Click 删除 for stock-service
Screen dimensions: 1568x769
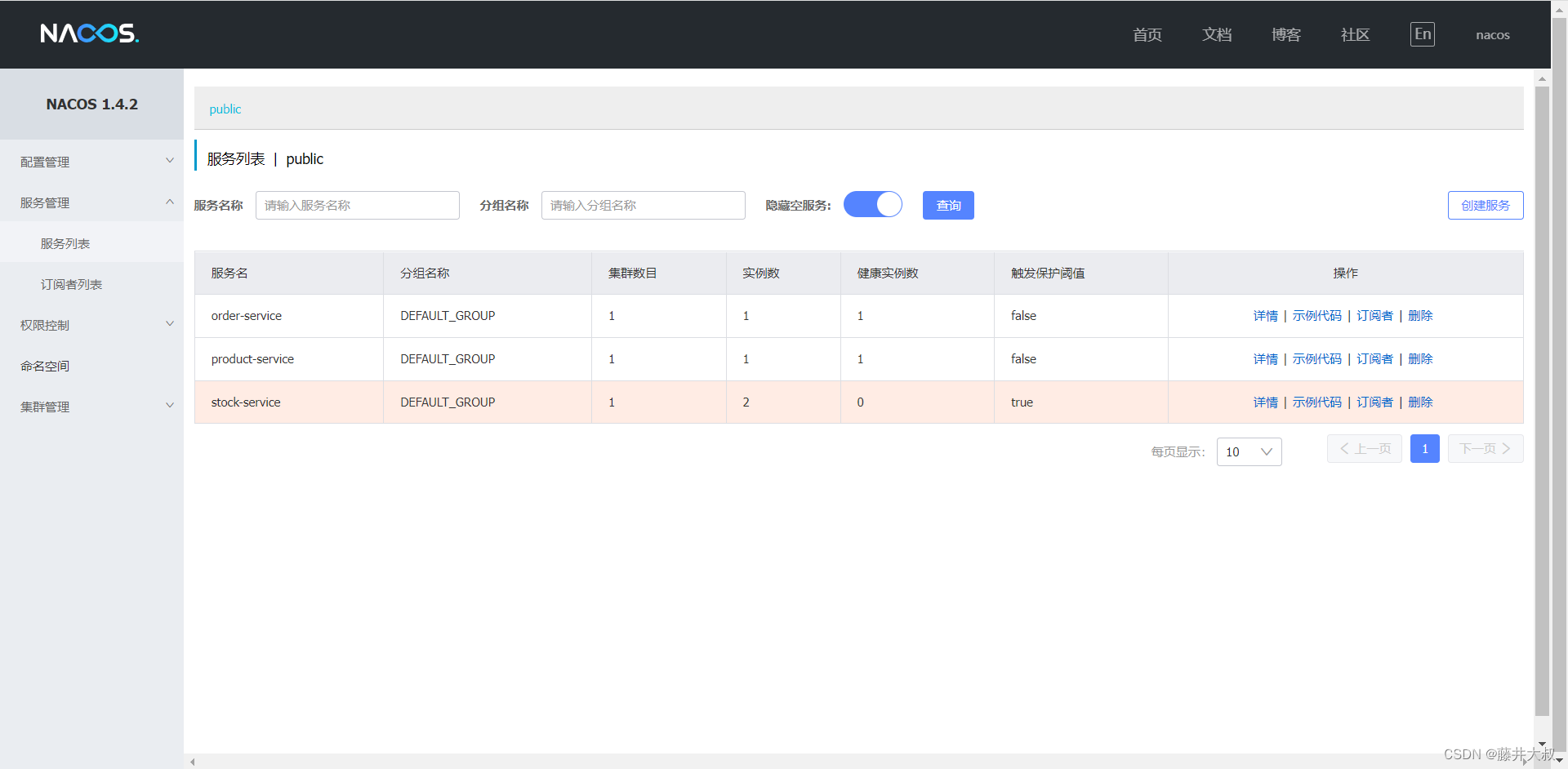(1421, 402)
